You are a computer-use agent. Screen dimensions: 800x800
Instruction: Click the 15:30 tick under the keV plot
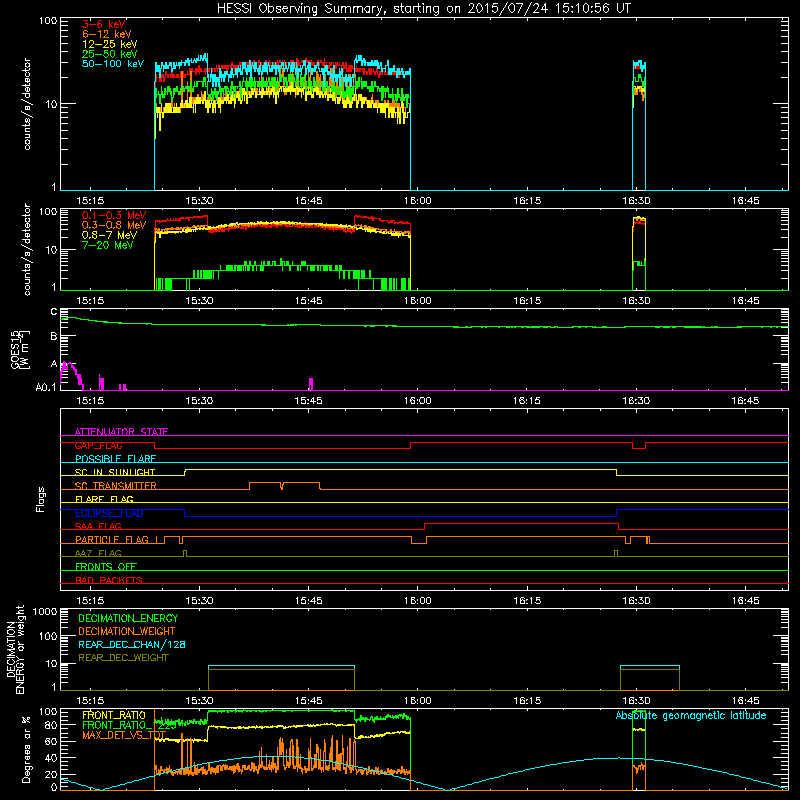coord(199,201)
